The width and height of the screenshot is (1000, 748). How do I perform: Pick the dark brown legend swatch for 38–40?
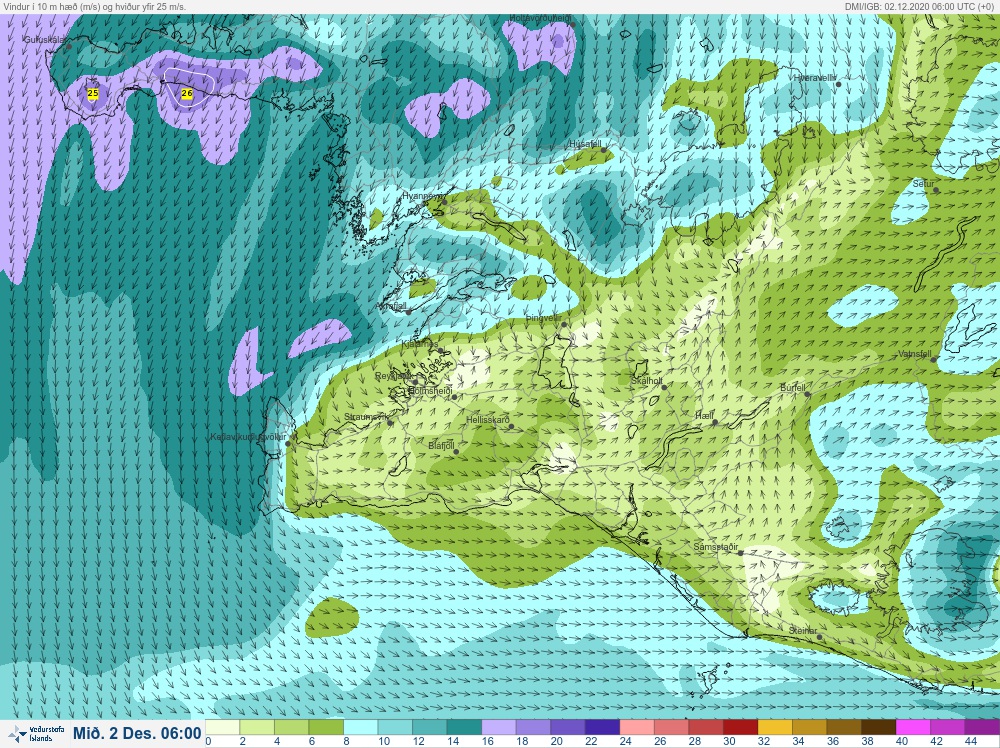tap(878, 728)
